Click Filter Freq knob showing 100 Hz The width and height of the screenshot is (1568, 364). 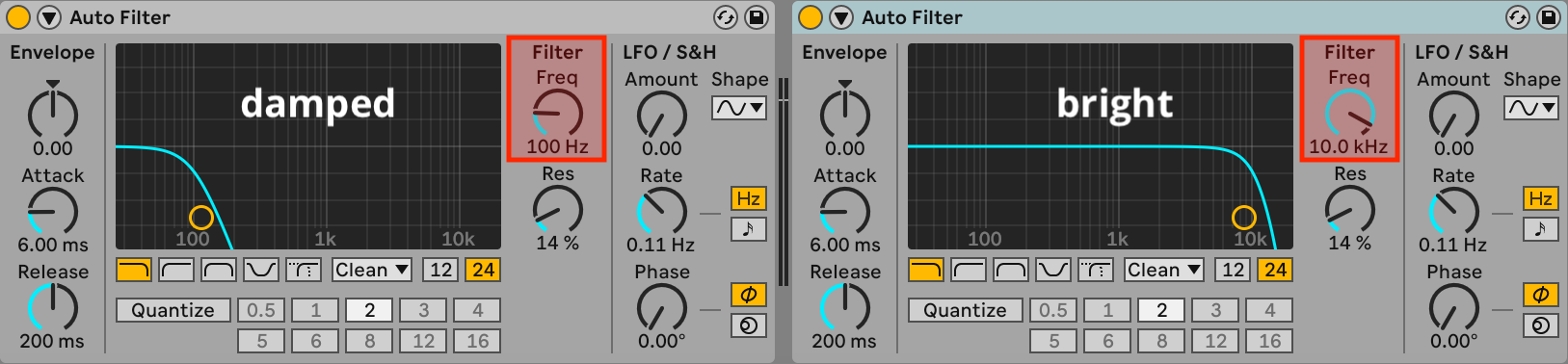558,114
